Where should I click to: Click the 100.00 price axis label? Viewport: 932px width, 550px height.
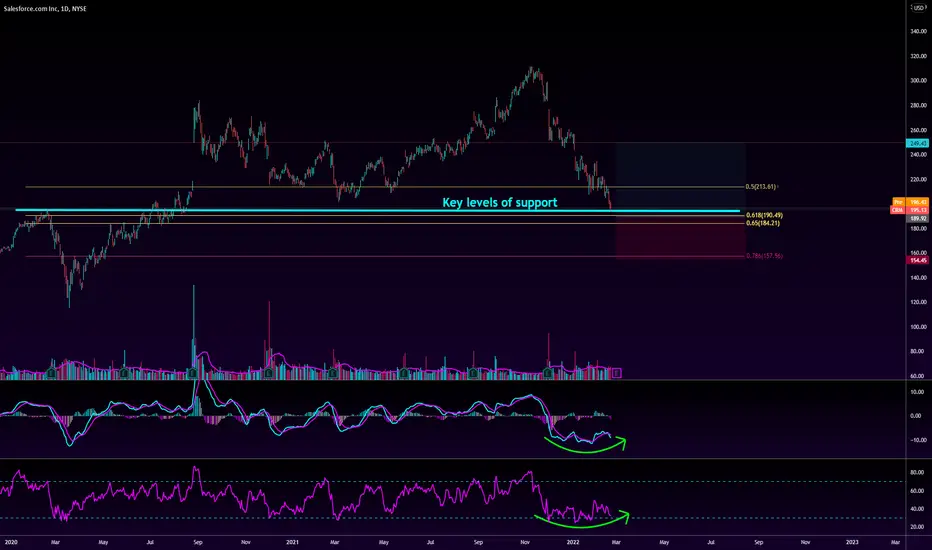[x=918, y=327]
